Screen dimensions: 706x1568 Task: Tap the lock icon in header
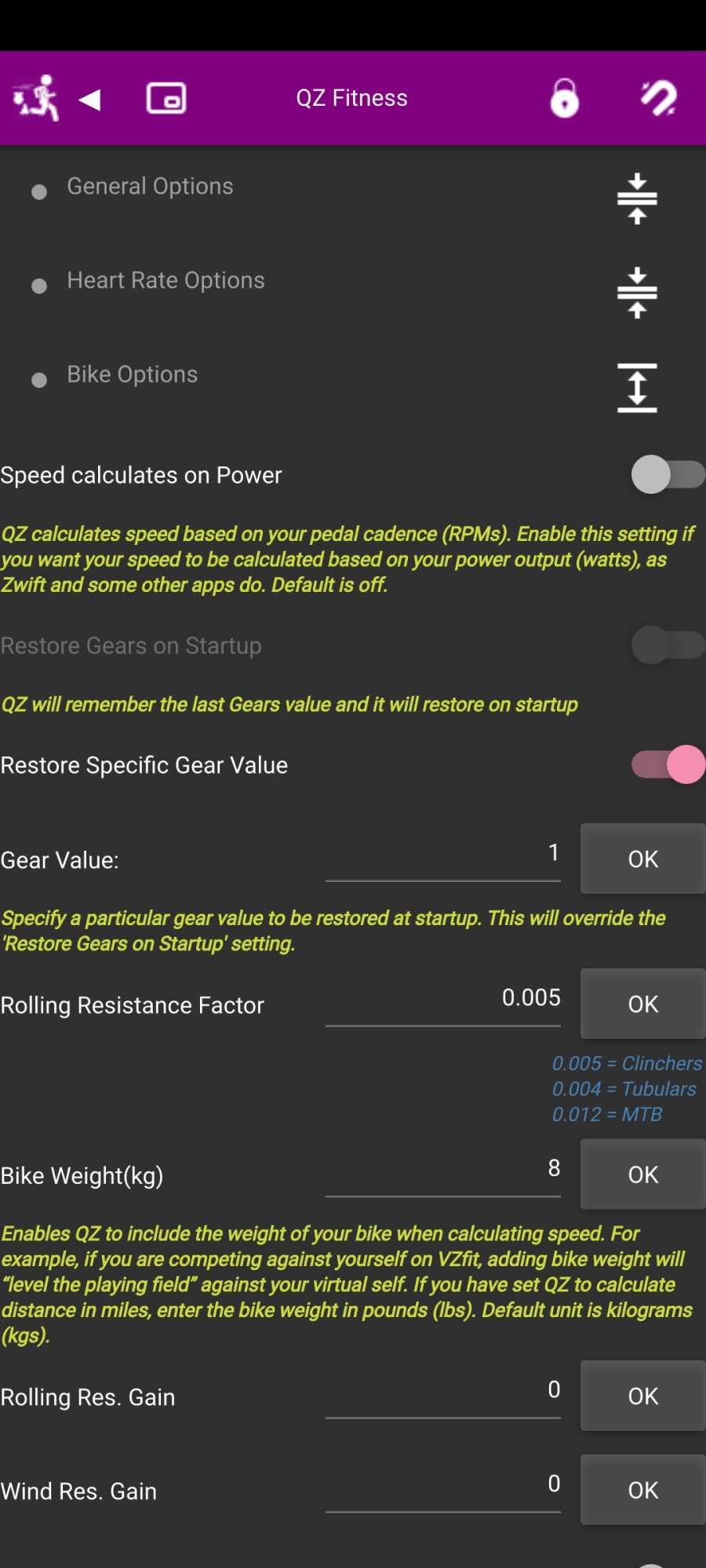(564, 98)
